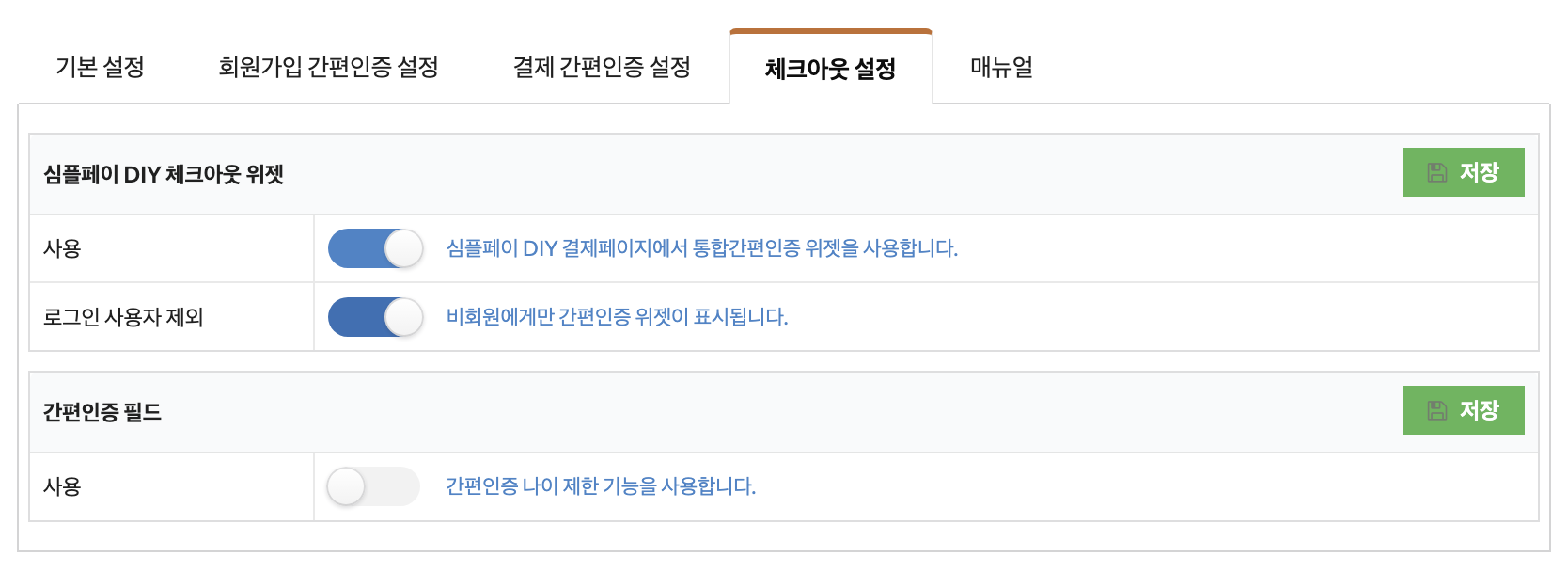
Task: Open the 기본 설정 tab
Action: [x=100, y=68]
